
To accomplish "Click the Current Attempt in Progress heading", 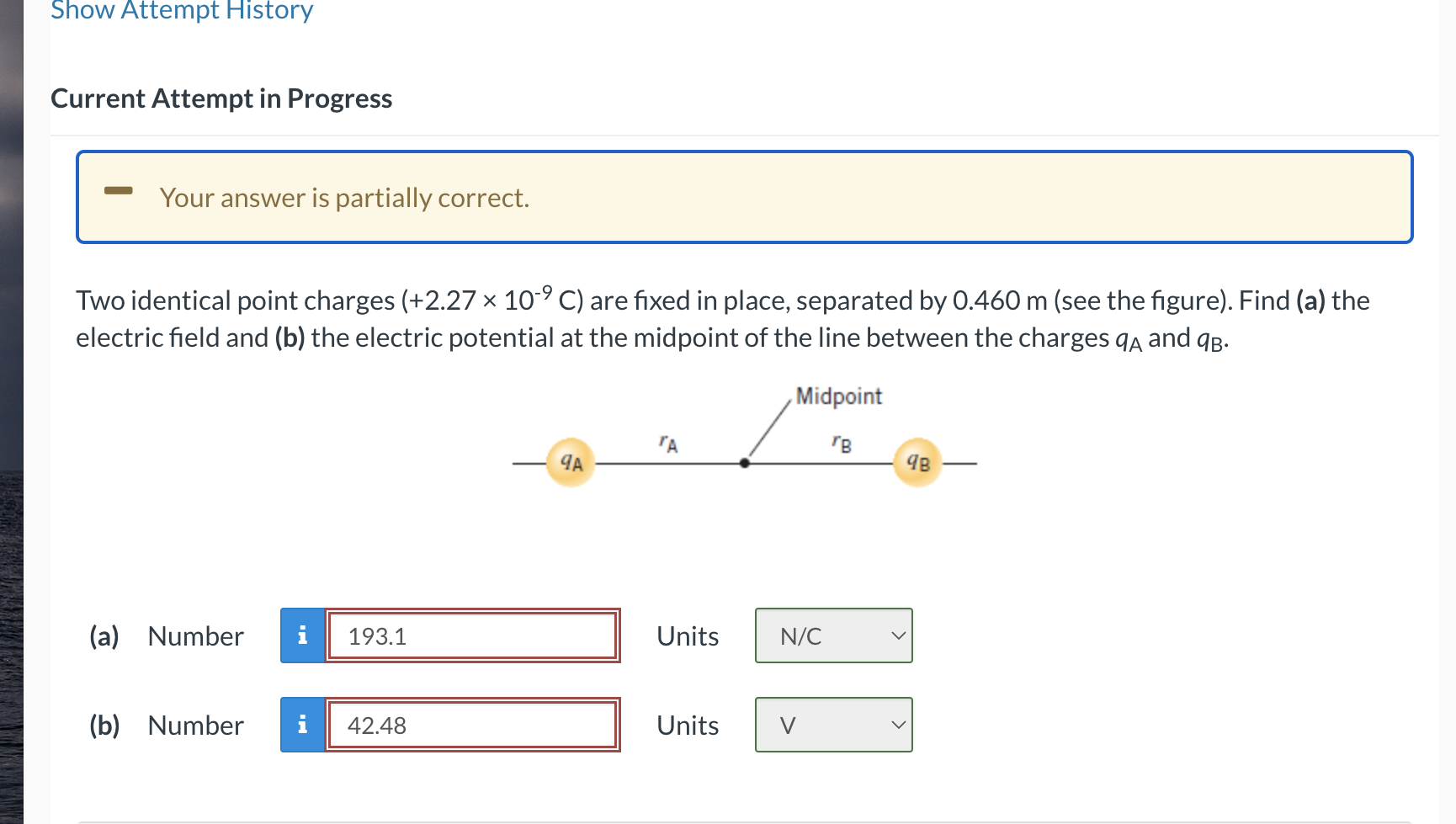I will click(221, 98).
